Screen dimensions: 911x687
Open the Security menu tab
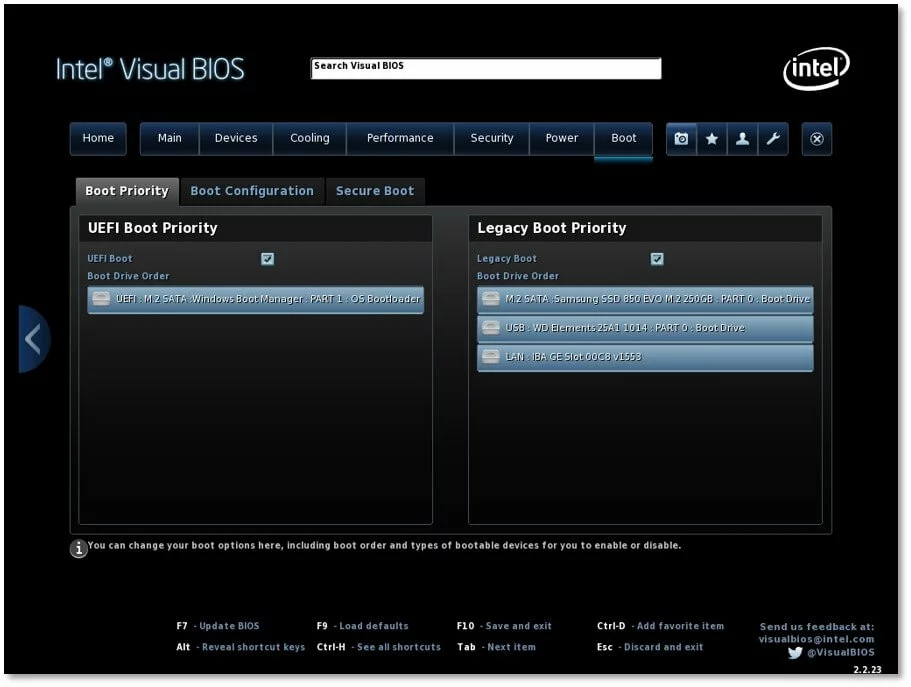pyautogui.click(x=492, y=138)
